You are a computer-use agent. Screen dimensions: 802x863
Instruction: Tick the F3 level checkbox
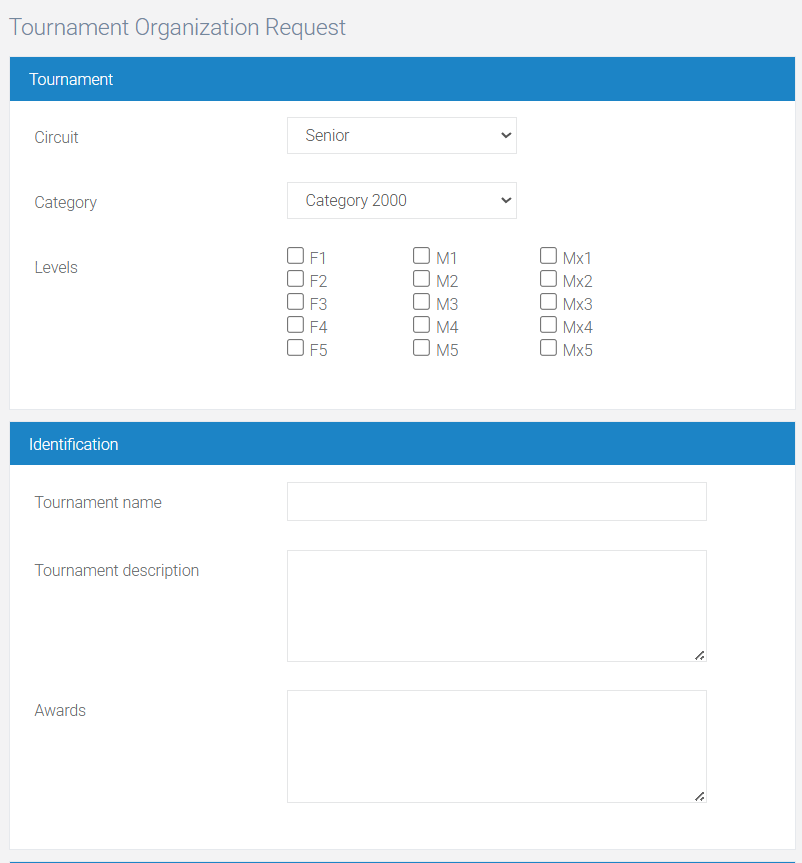tap(295, 302)
